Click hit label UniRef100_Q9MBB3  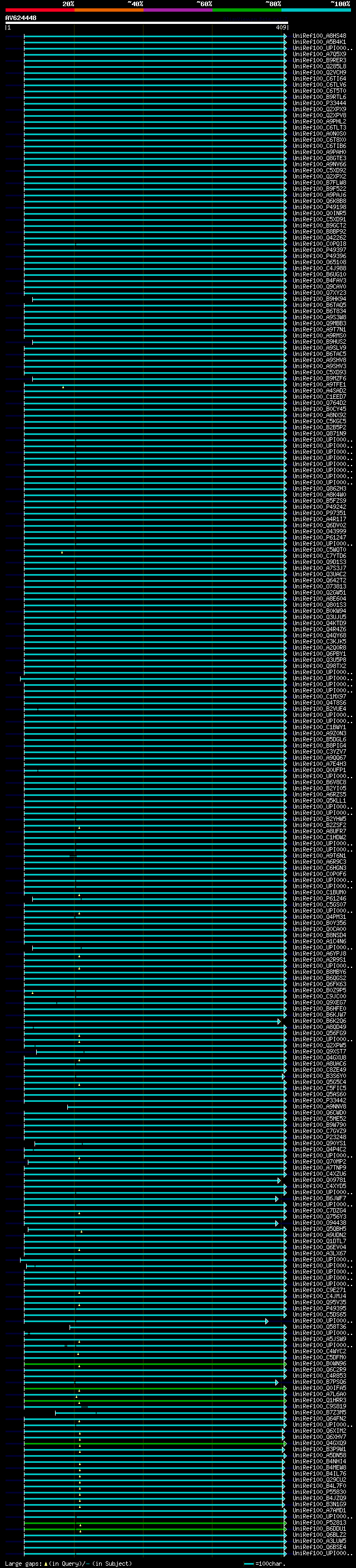[x=319, y=323]
